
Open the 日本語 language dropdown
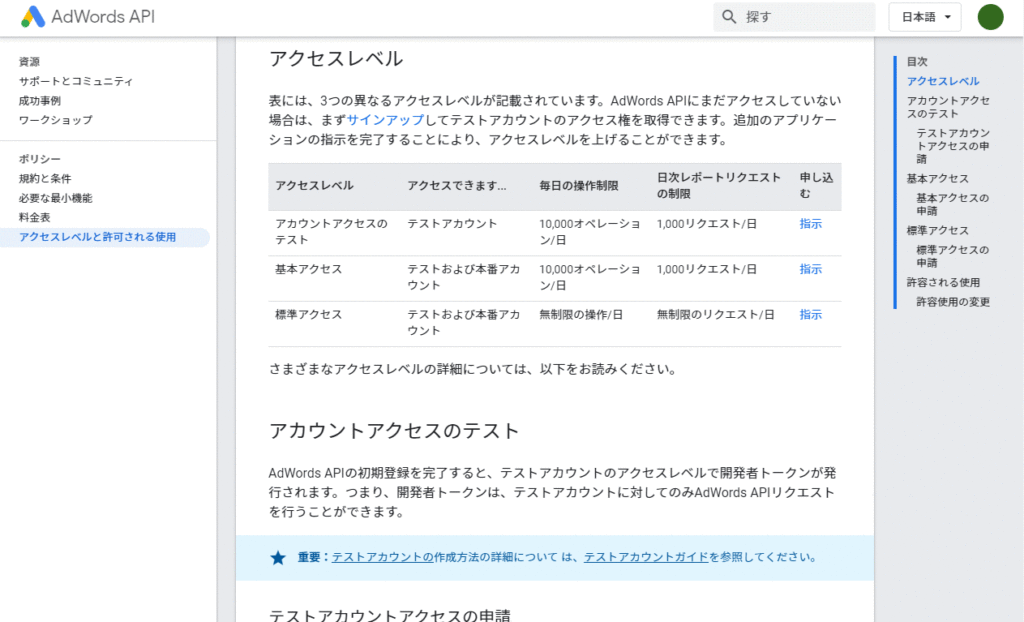(x=925, y=17)
